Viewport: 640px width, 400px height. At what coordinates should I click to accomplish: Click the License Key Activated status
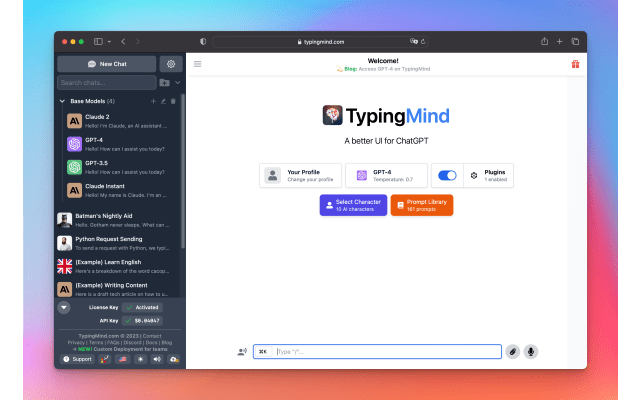pyautogui.click(x=142, y=307)
